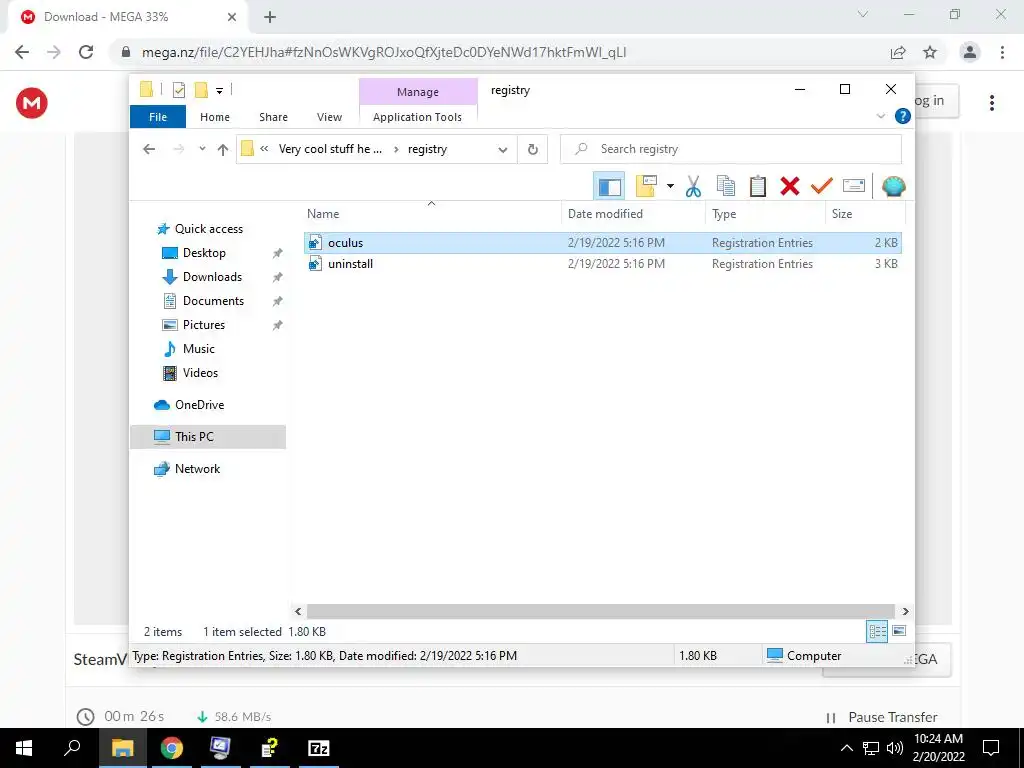1024x768 pixels.
Task: Click the horizontal scrollbar in file list
Action: (601, 611)
